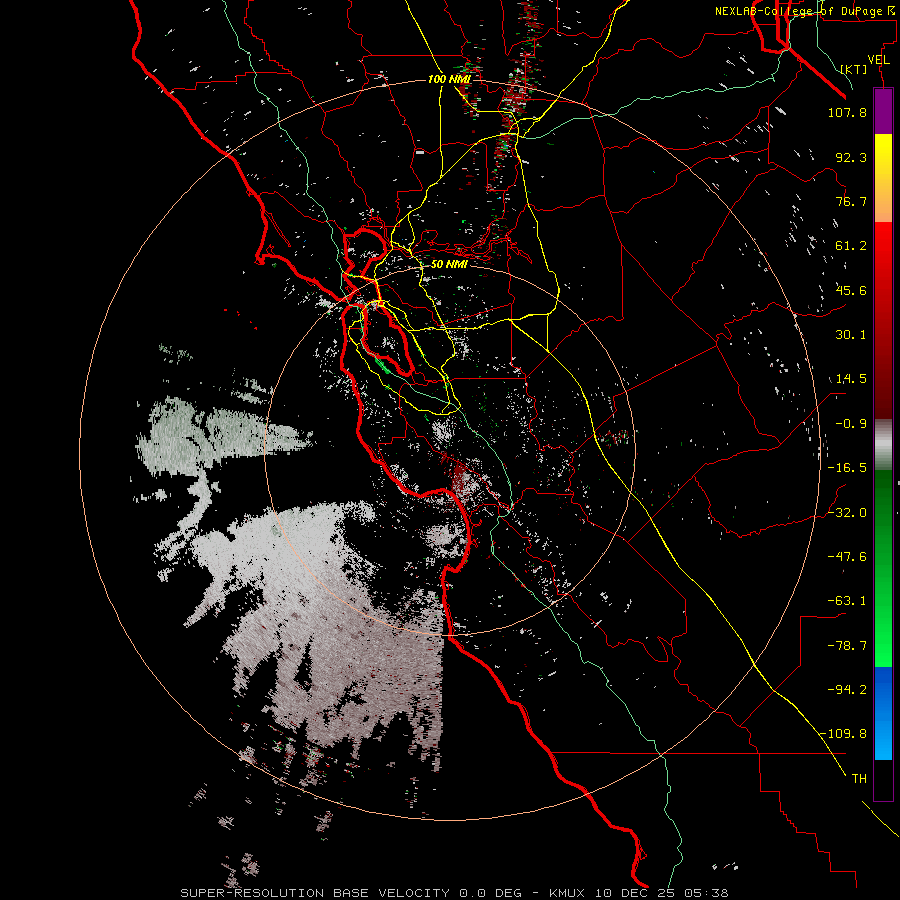Click the VEL legend title
This screenshot has width=900, height=900.
pos(879,60)
